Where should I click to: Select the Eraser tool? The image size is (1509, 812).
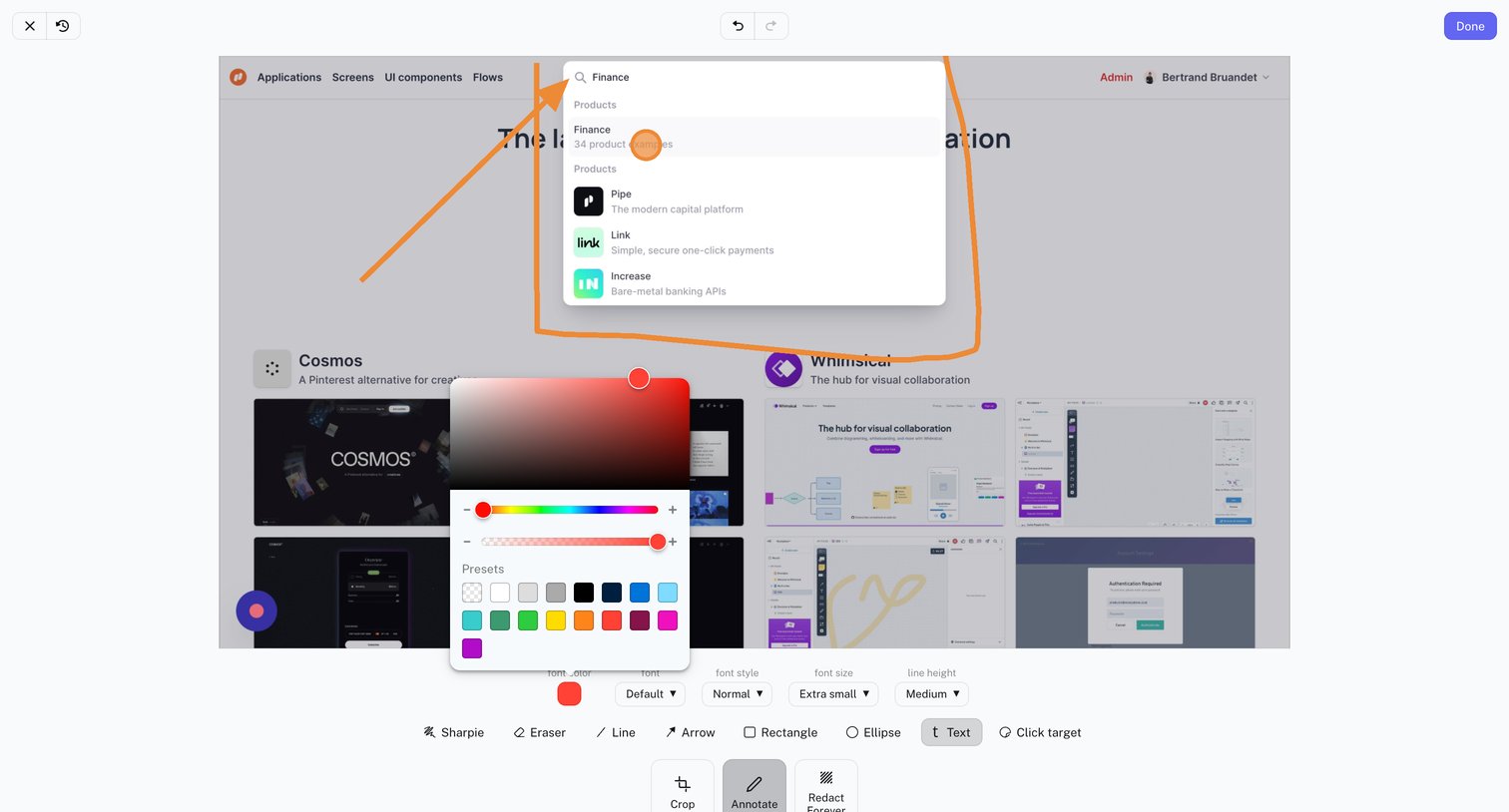[540, 732]
